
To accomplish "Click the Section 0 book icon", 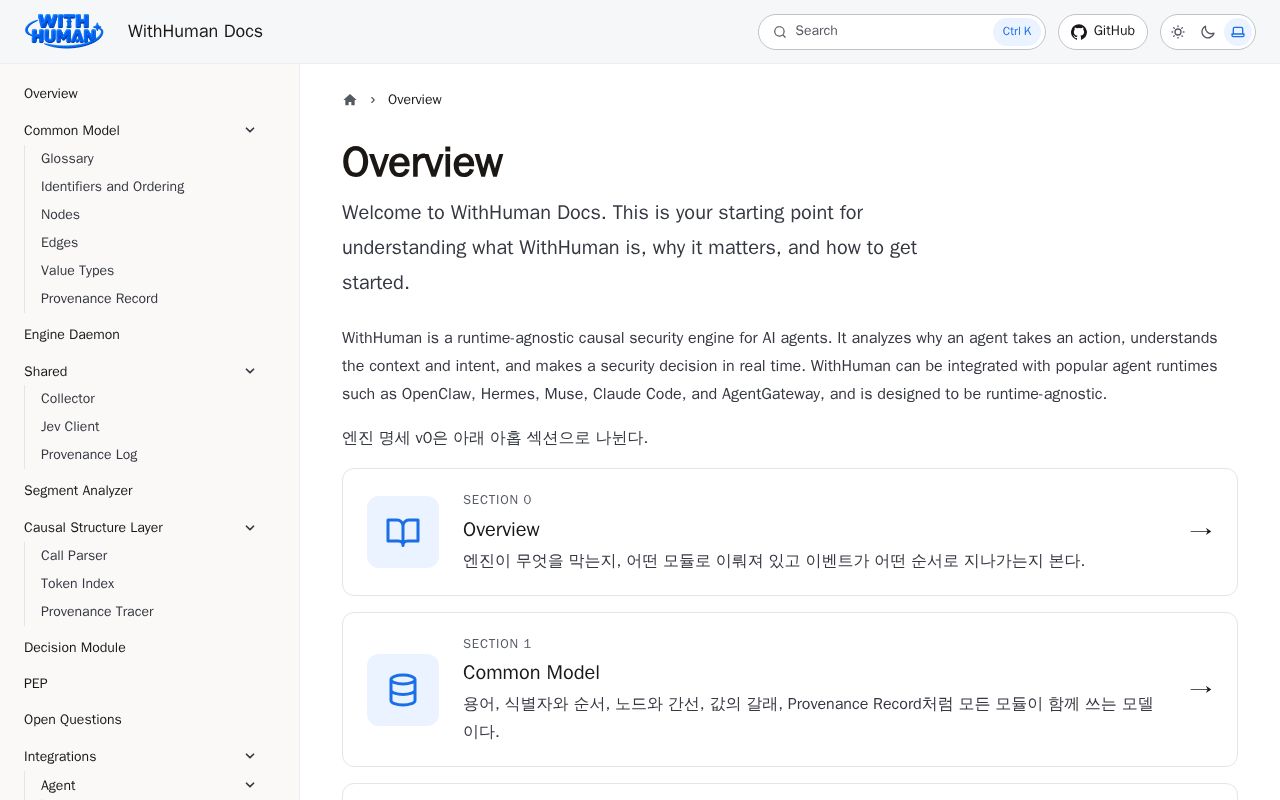I will 403,532.
